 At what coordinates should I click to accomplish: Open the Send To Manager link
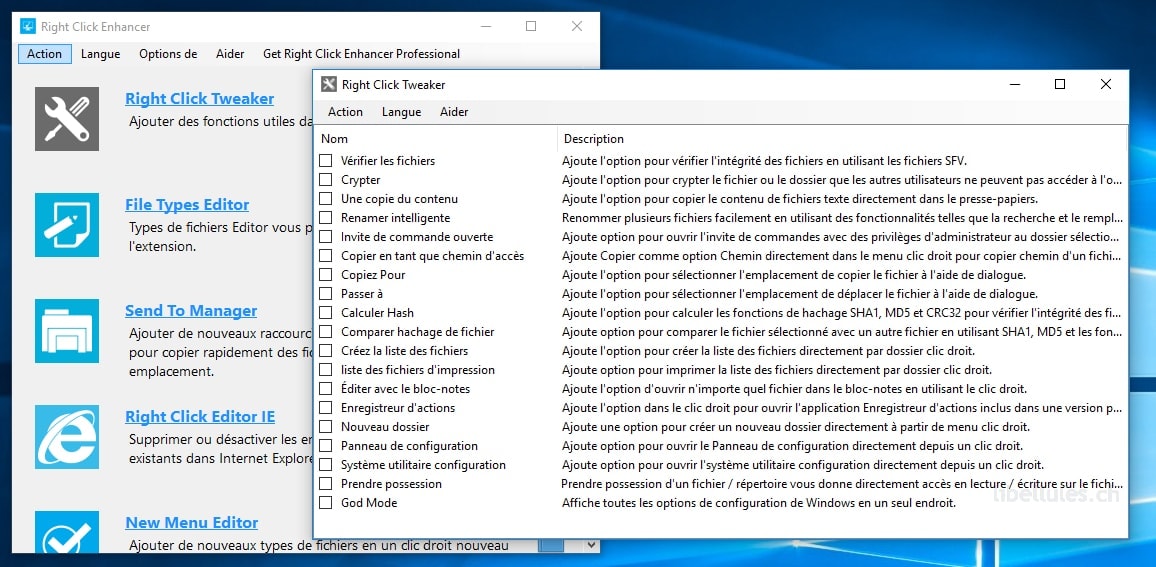191,311
